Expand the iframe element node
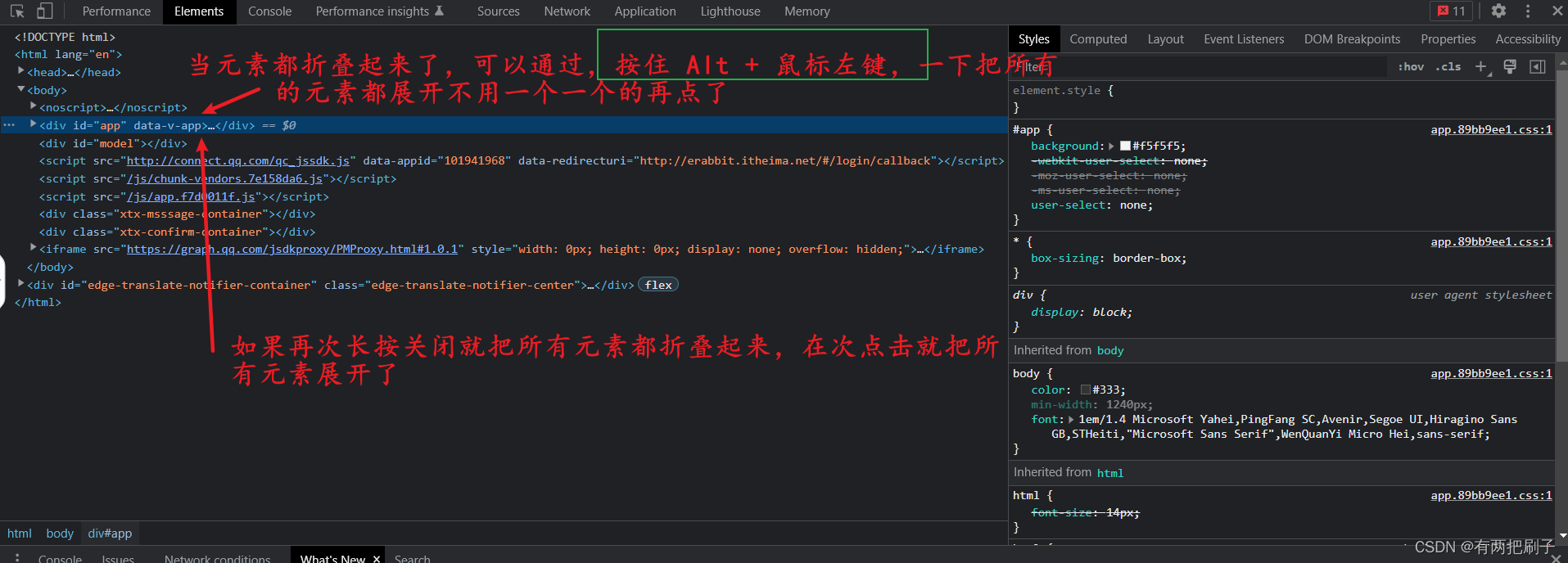 pos(34,248)
